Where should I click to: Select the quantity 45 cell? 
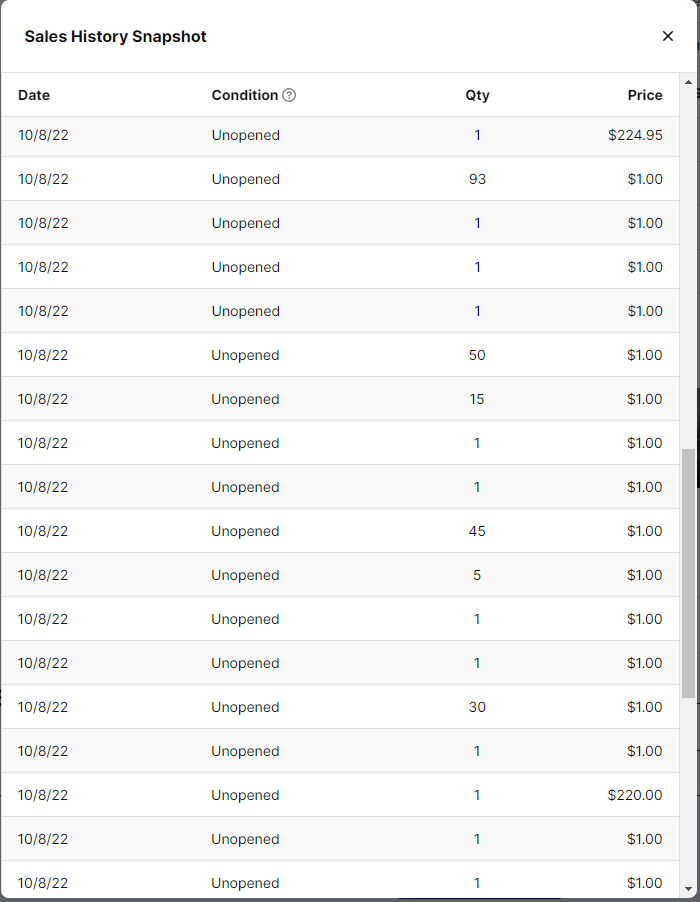click(x=477, y=531)
